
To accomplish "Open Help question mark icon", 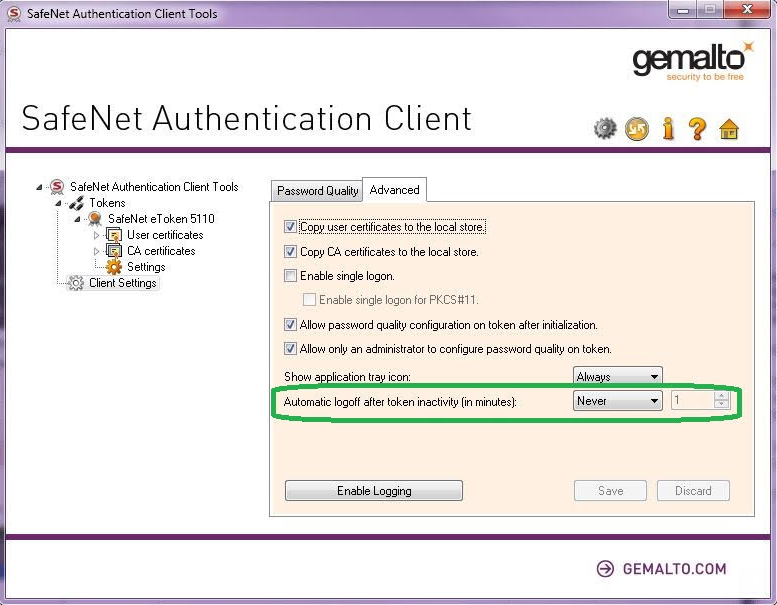I will tap(697, 129).
